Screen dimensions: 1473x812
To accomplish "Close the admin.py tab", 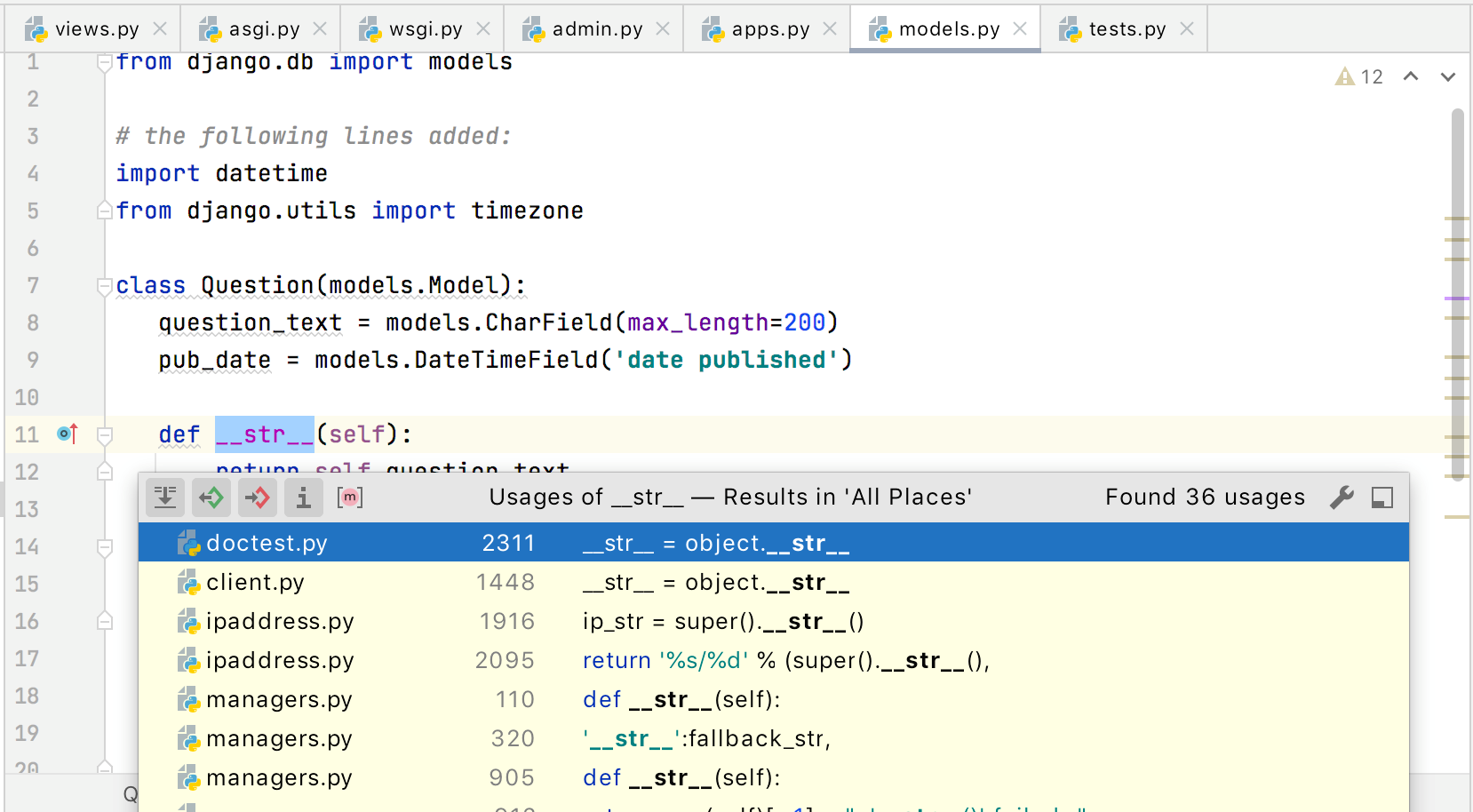I will tap(663, 29).
